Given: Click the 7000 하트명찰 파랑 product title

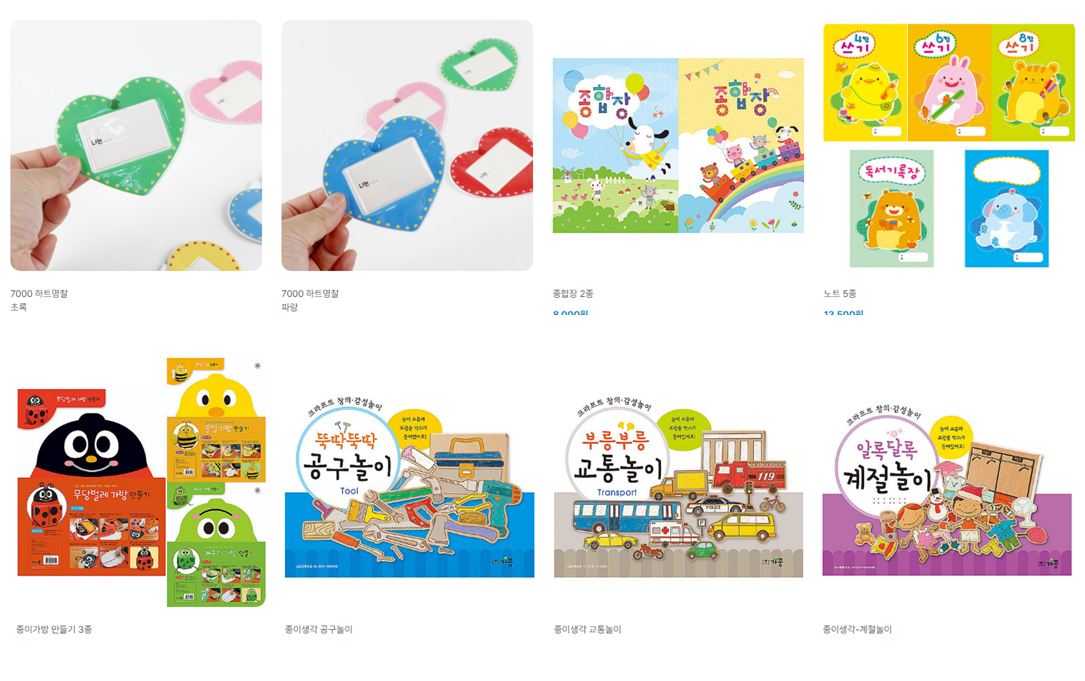Looking at the screenshot, I should (x=310, y=300).
